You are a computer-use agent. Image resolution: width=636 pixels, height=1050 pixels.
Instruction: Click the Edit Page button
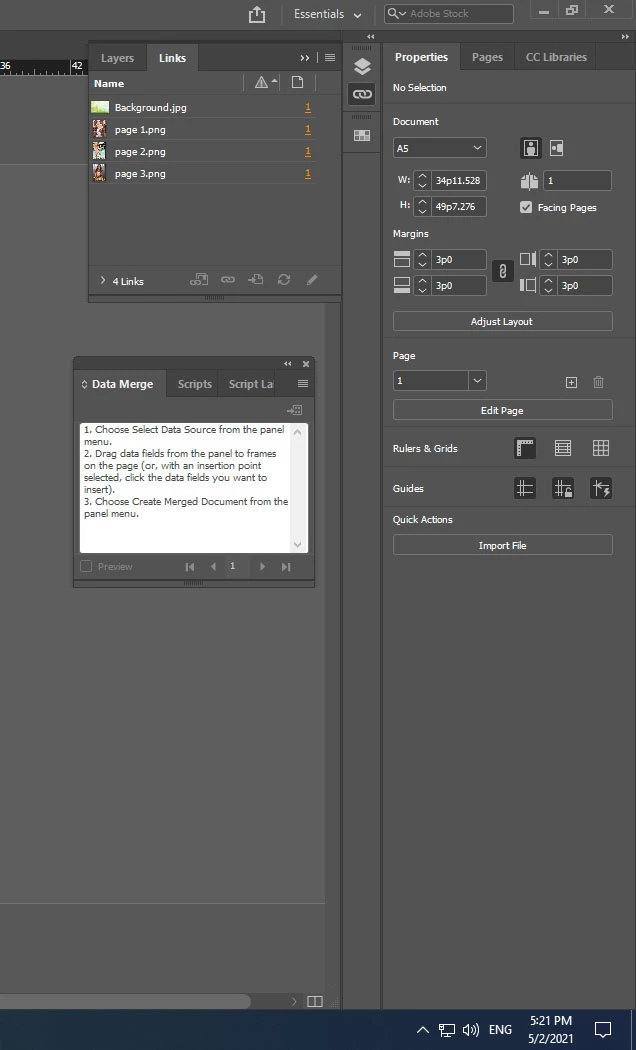pos(502,410)
